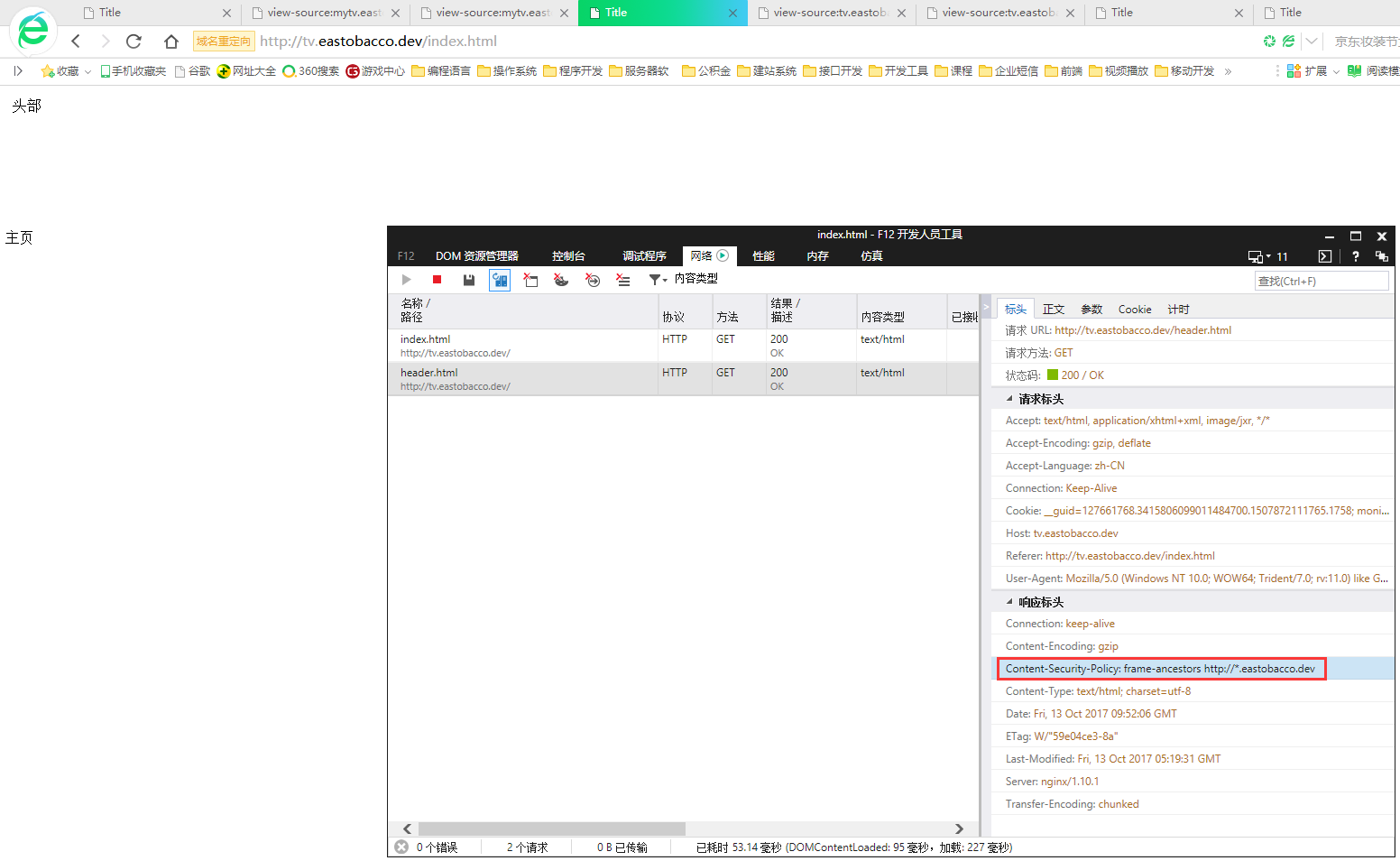1400x861 pixels.
Task: Open the Cookie details tab
Action: 1134,310
